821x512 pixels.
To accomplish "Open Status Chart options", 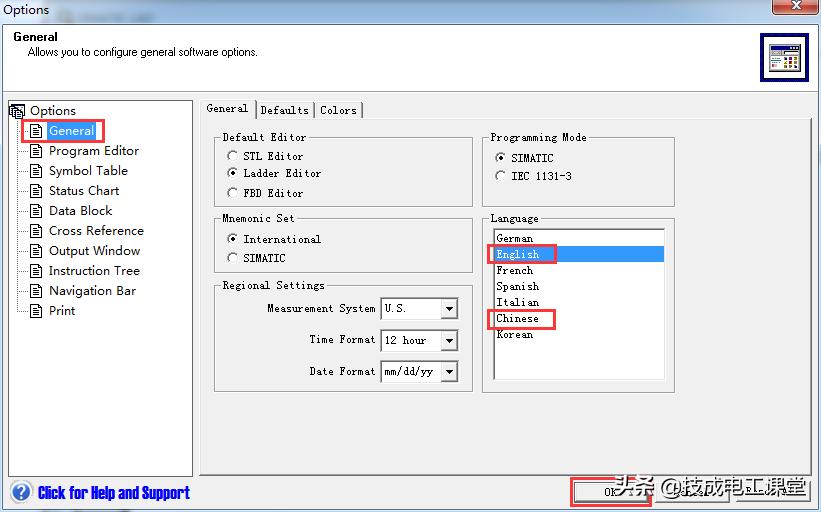I will 84,191.
